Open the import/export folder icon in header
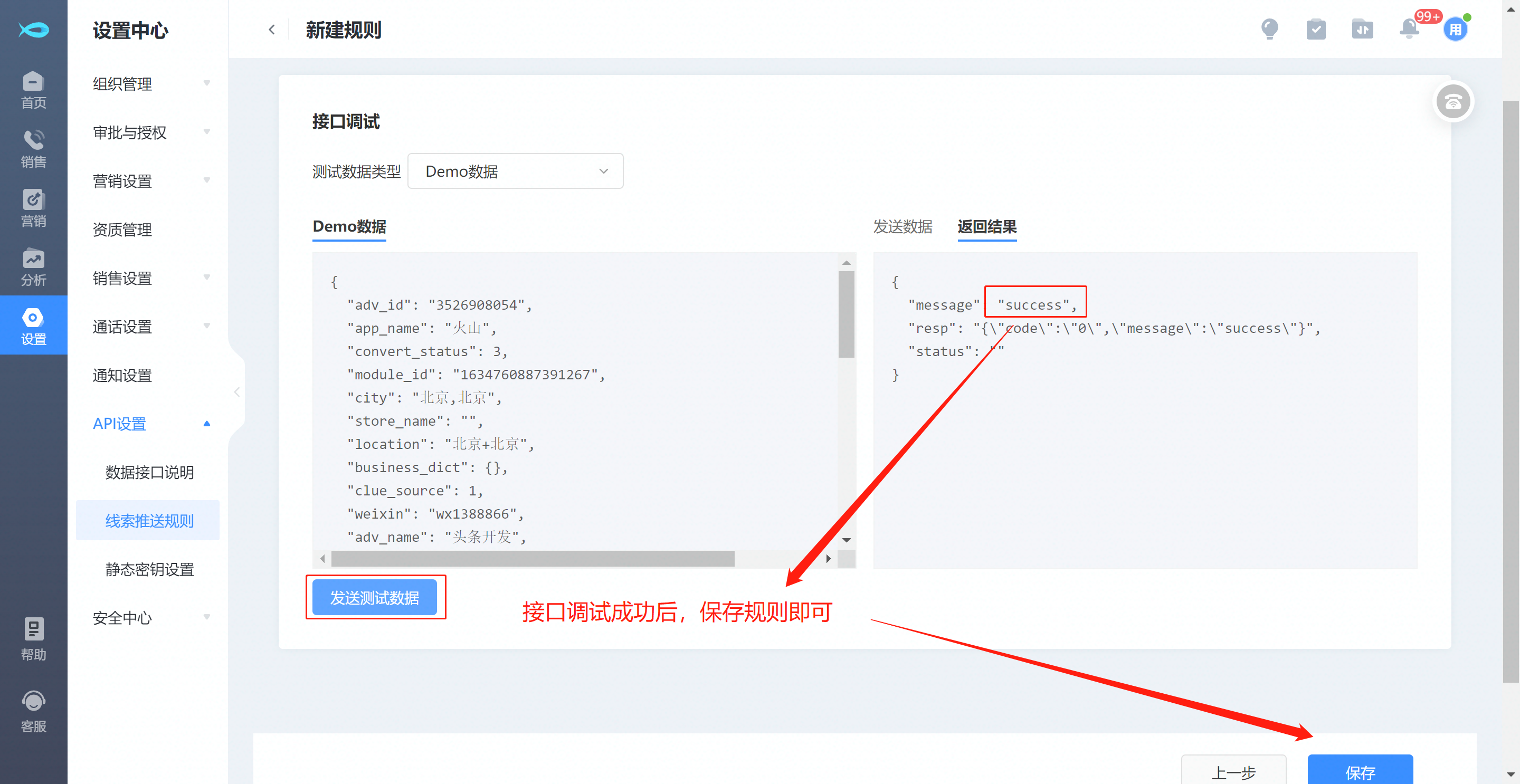Viewport: 1520px width, 784px height. coord(1362,29)
